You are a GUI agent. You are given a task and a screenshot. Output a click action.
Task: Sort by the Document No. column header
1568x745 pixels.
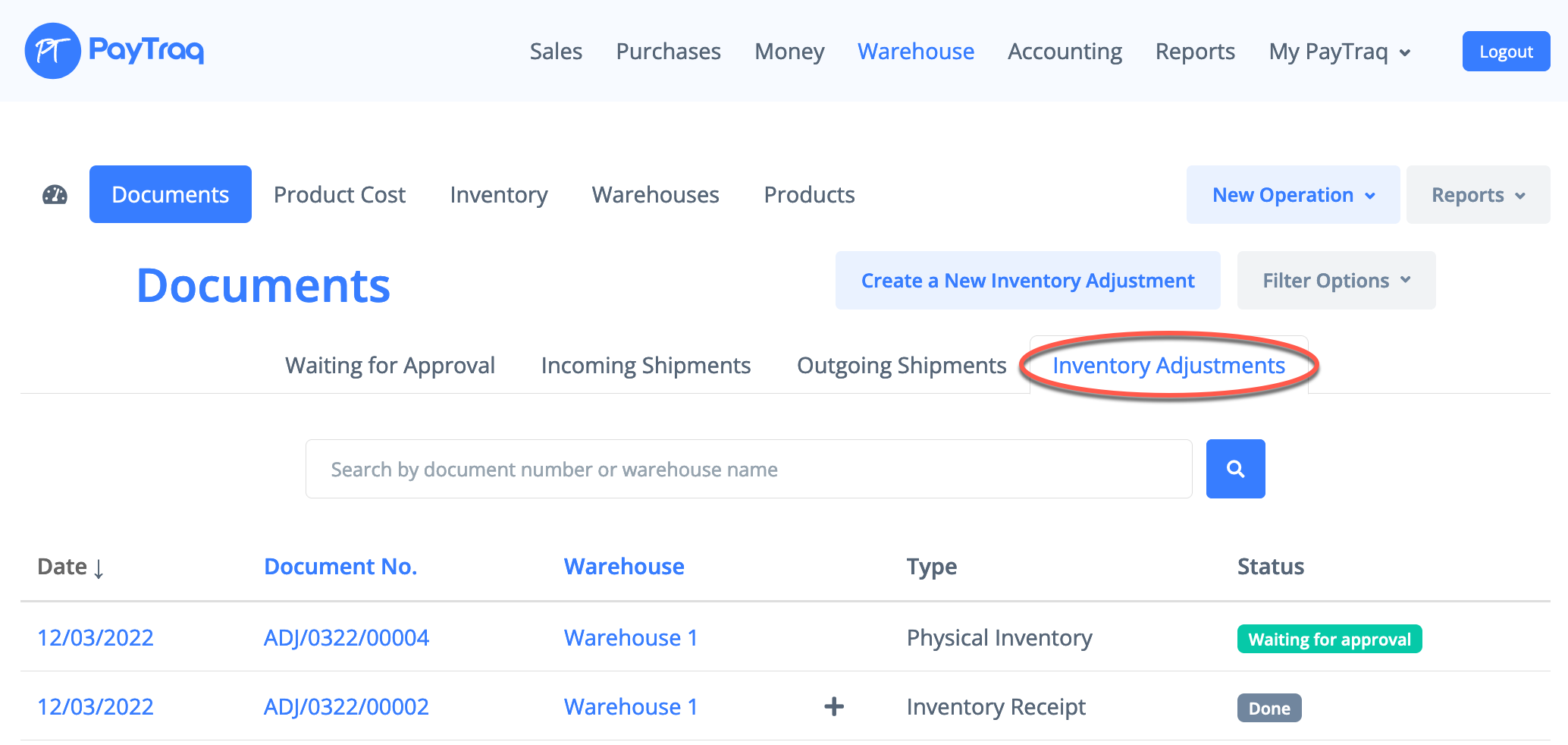pos(340,567)
